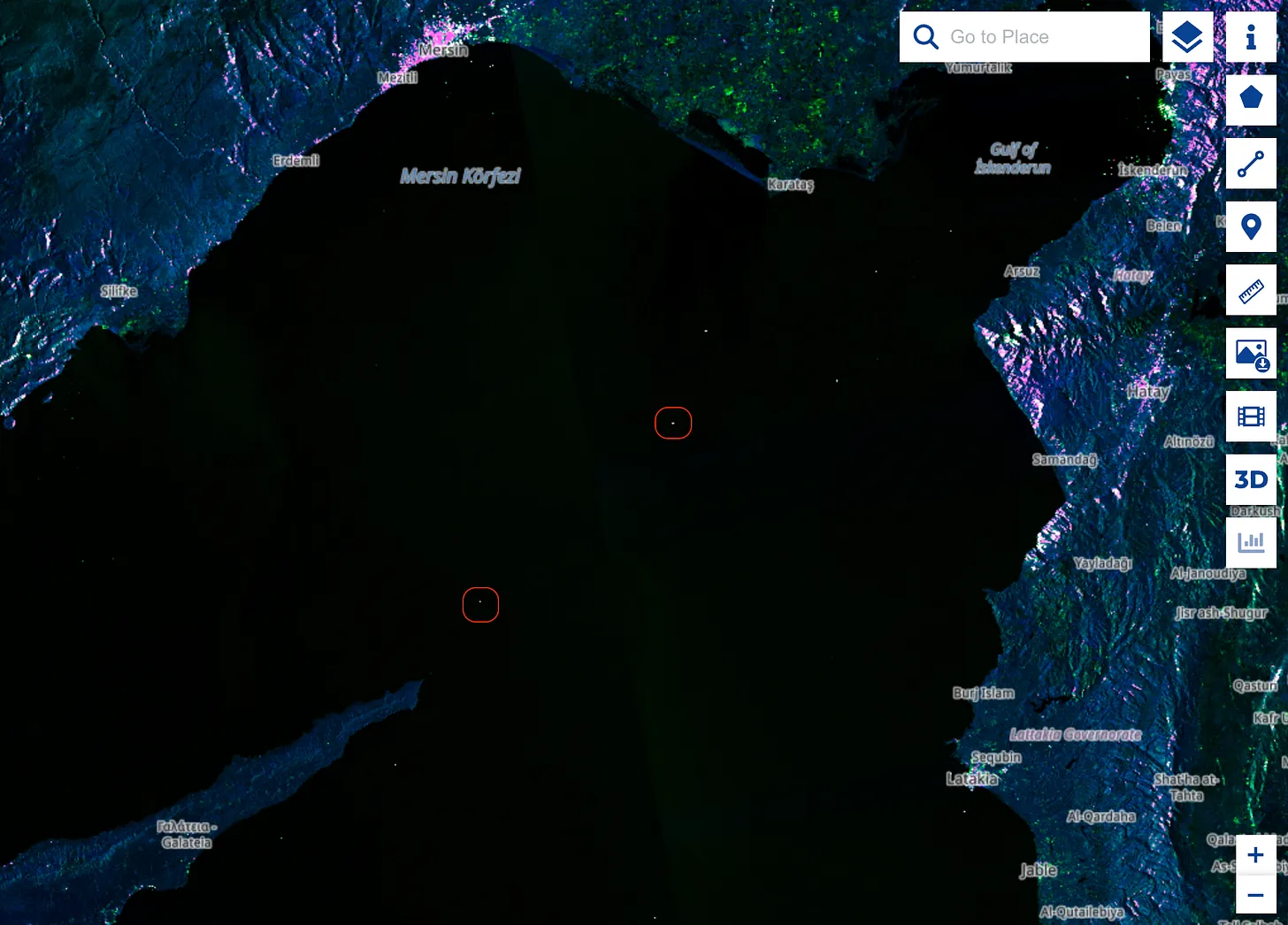
Task: Click the magnifier search icon
Action: (925, 37)
